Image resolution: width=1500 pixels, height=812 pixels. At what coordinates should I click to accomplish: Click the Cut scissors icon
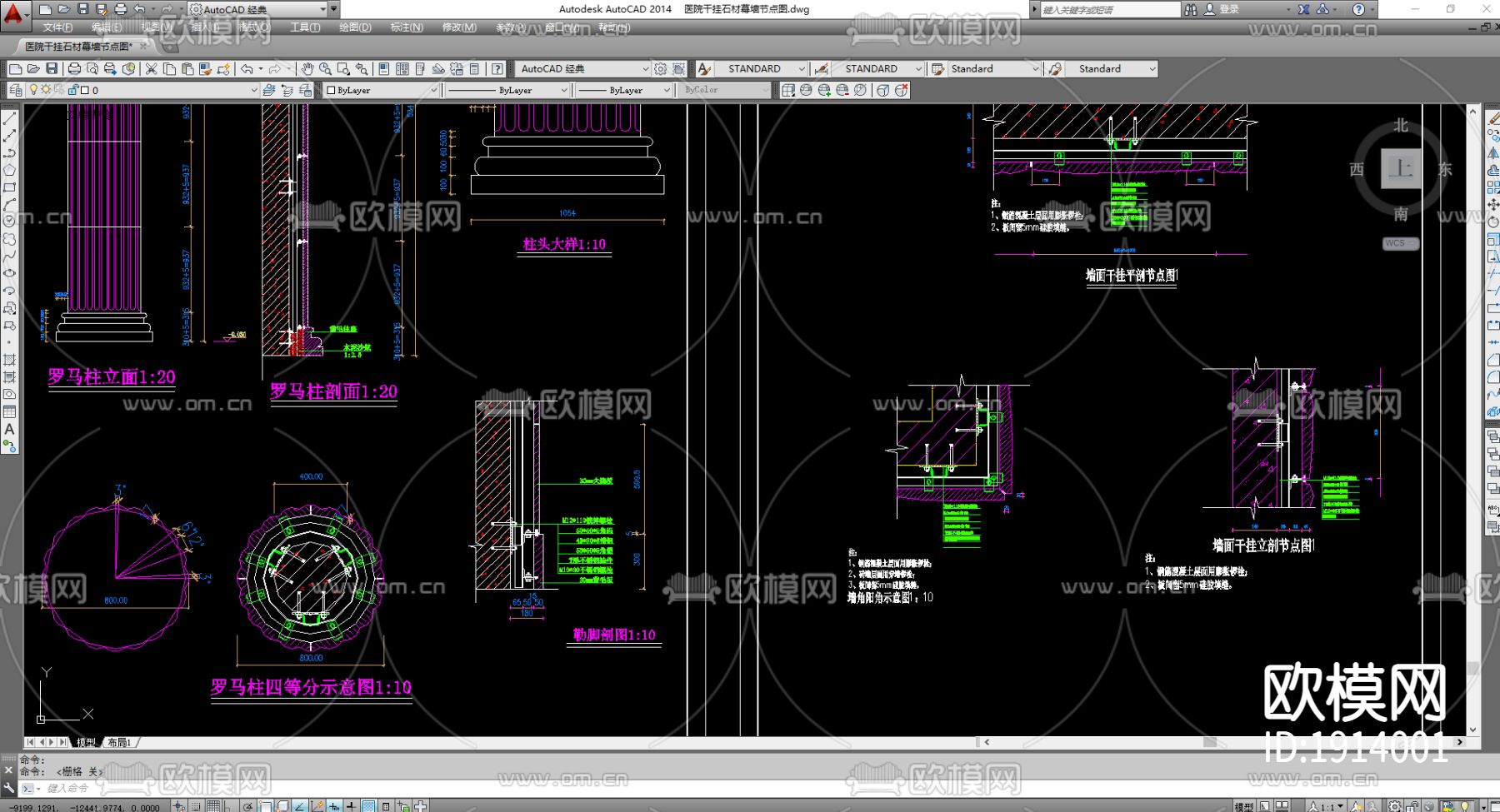(151, 69)
